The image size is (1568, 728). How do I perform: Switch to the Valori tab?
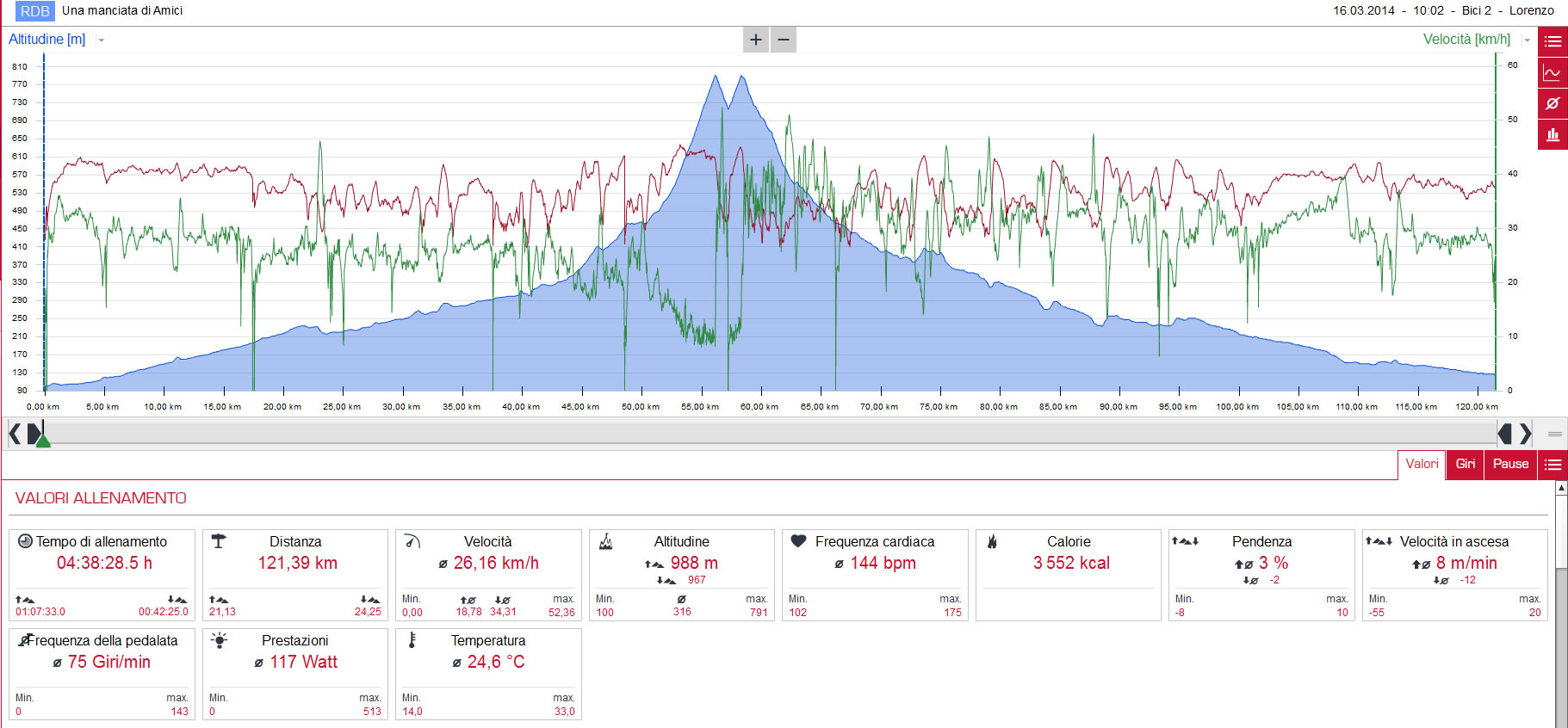[x=1422, y=464]
